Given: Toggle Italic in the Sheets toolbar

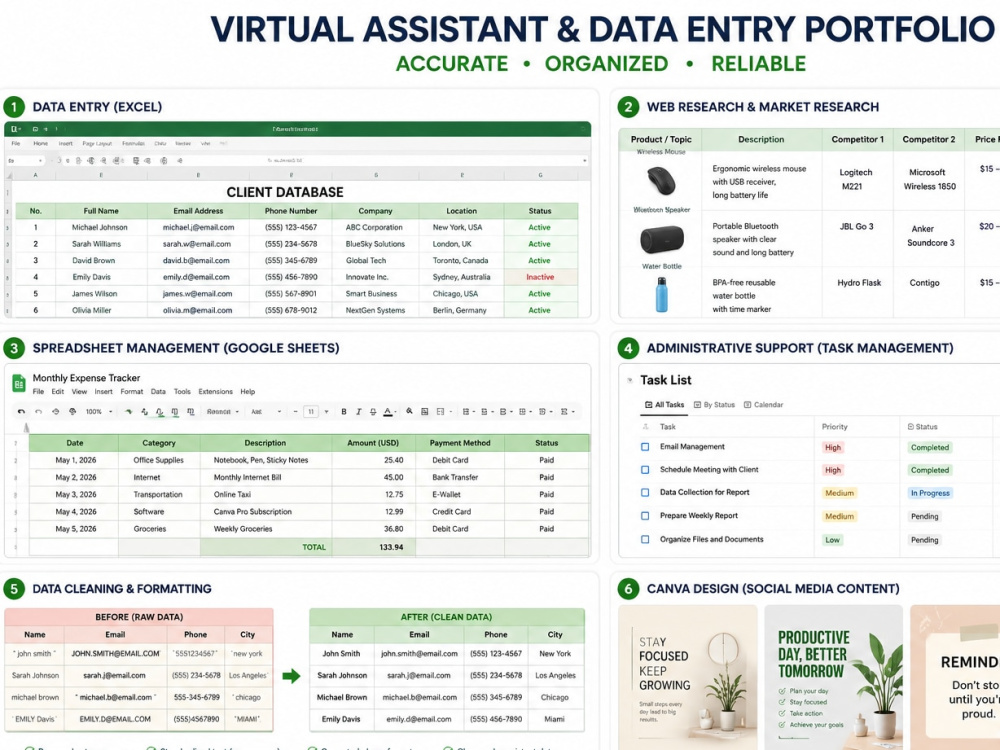Looking at the screenshot, I should click(358, 411).
